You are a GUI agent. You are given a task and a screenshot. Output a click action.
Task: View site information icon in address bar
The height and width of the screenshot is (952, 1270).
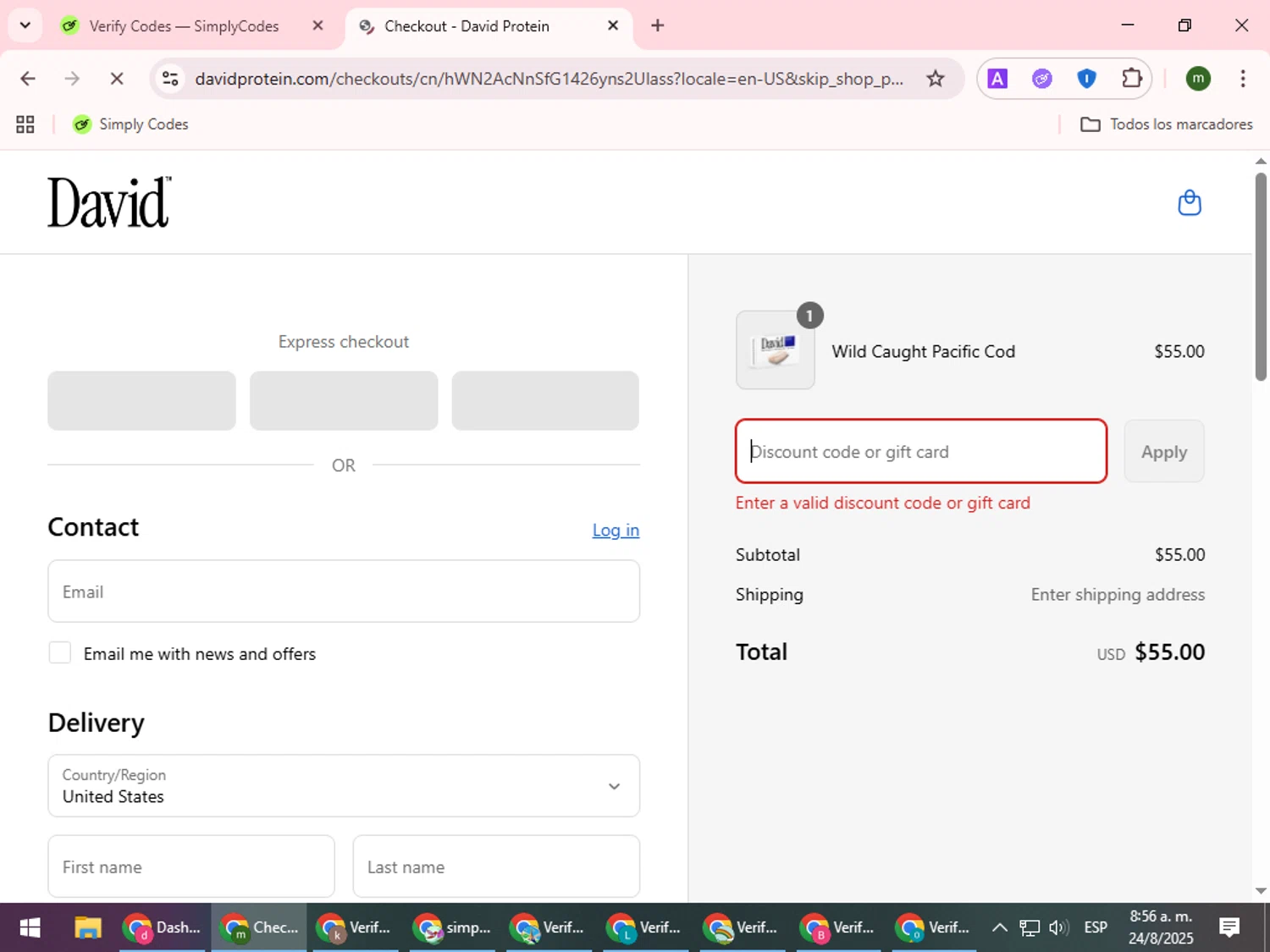click(170, 79)
